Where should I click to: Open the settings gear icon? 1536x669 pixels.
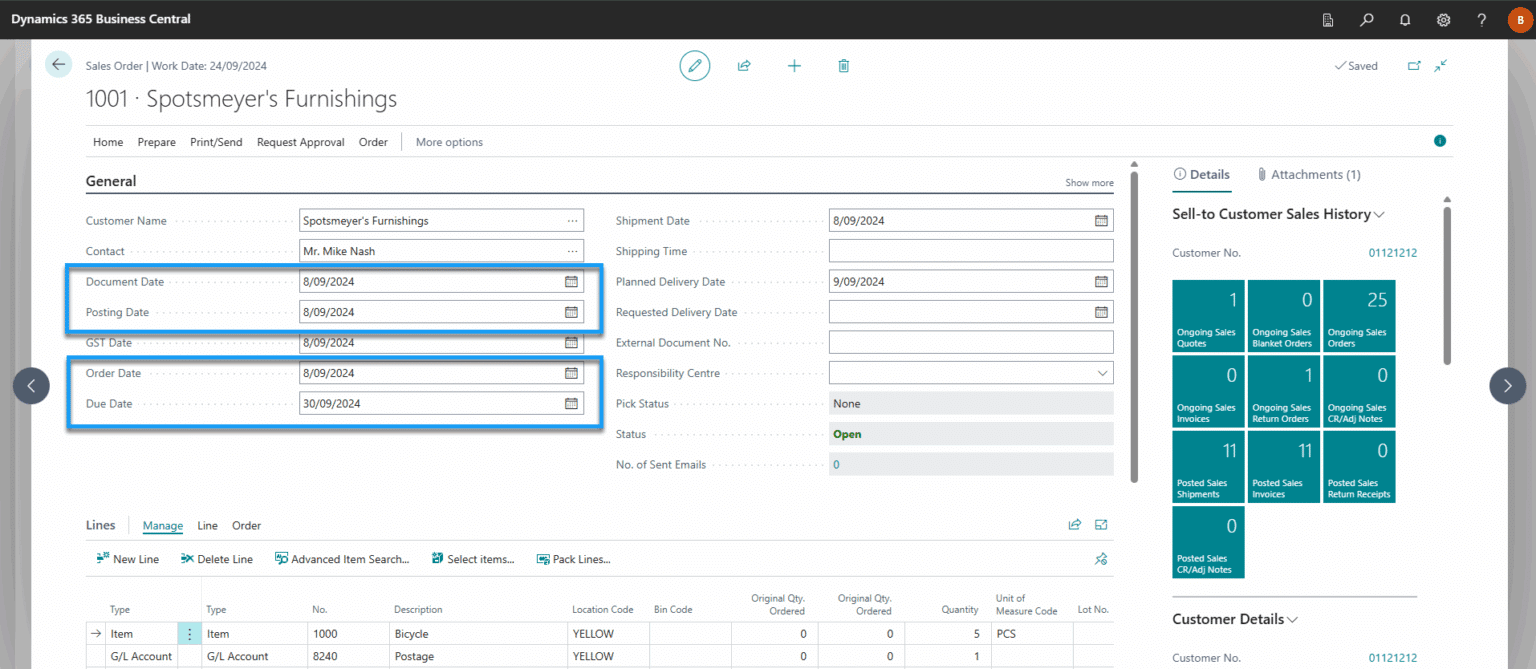[x=1443, y=20]
